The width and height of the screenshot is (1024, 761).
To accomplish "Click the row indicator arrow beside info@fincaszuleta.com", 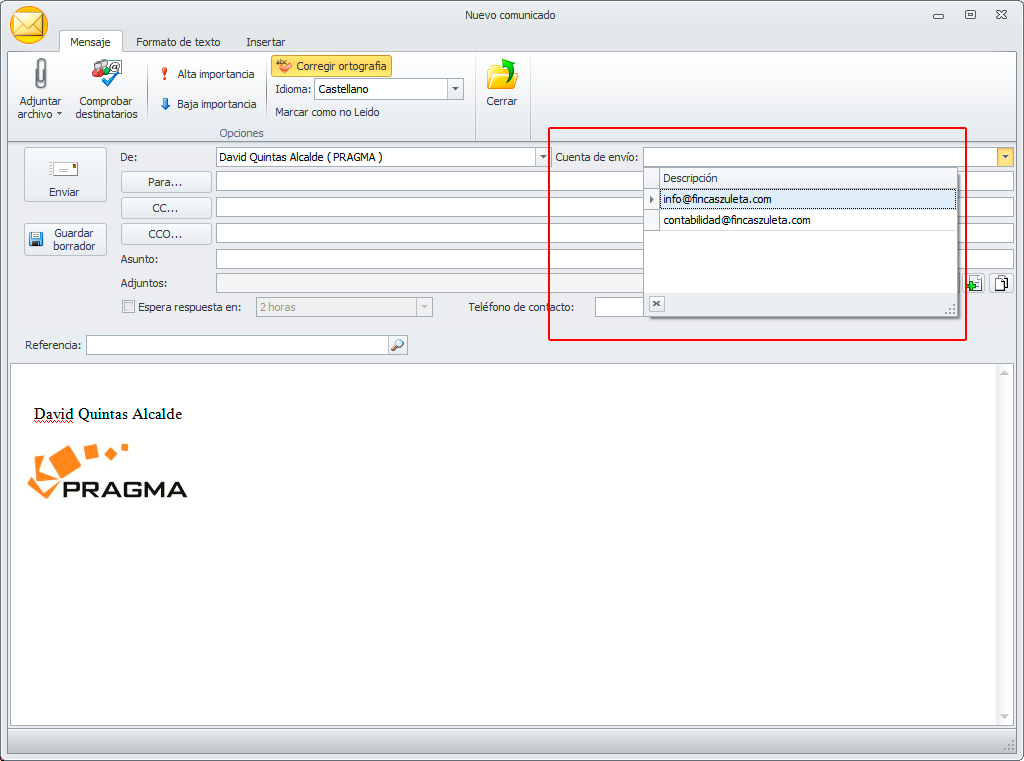I will point(652,199).
